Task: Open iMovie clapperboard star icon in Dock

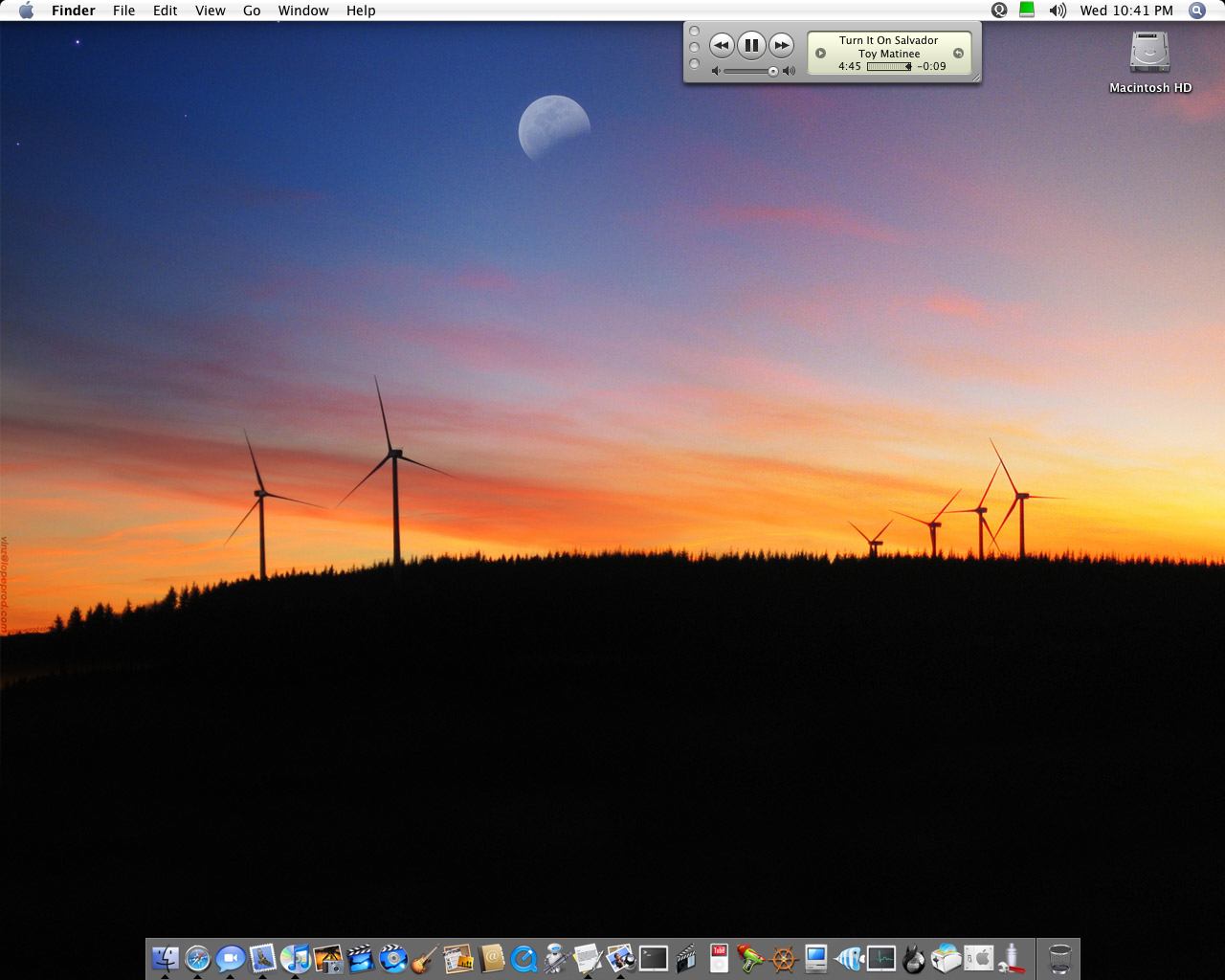Action: tap(360, 958)
